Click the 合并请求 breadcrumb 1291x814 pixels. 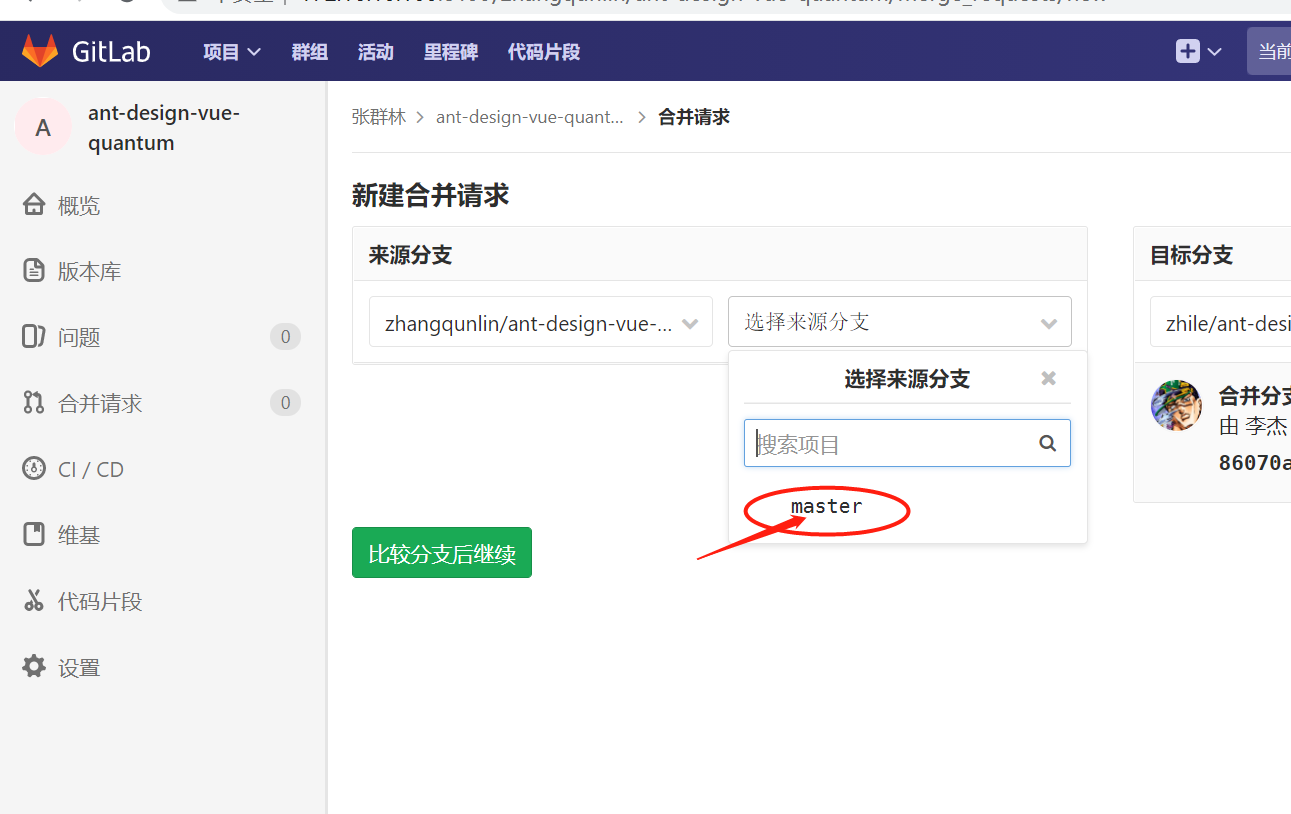click(x=694, y=117)
